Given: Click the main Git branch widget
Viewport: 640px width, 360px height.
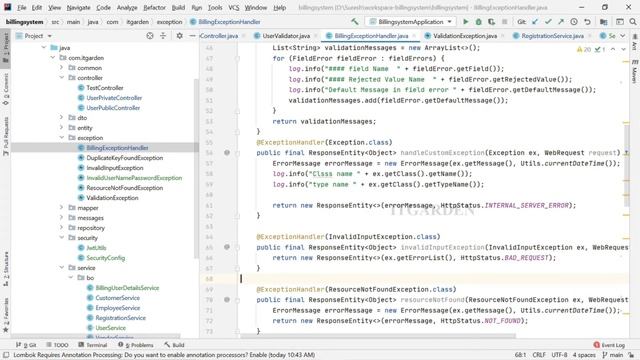Looking at the screenshot, I should point(613,355).
